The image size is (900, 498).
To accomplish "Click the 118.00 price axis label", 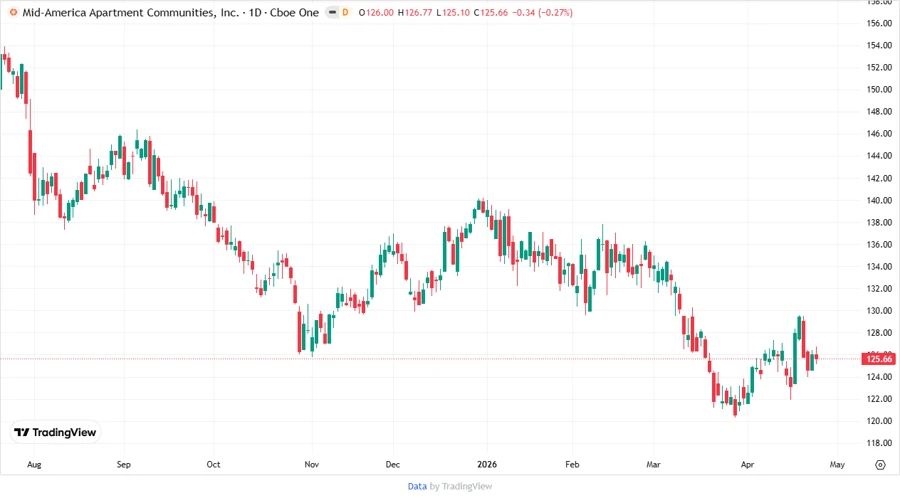I will coord(879,443).
